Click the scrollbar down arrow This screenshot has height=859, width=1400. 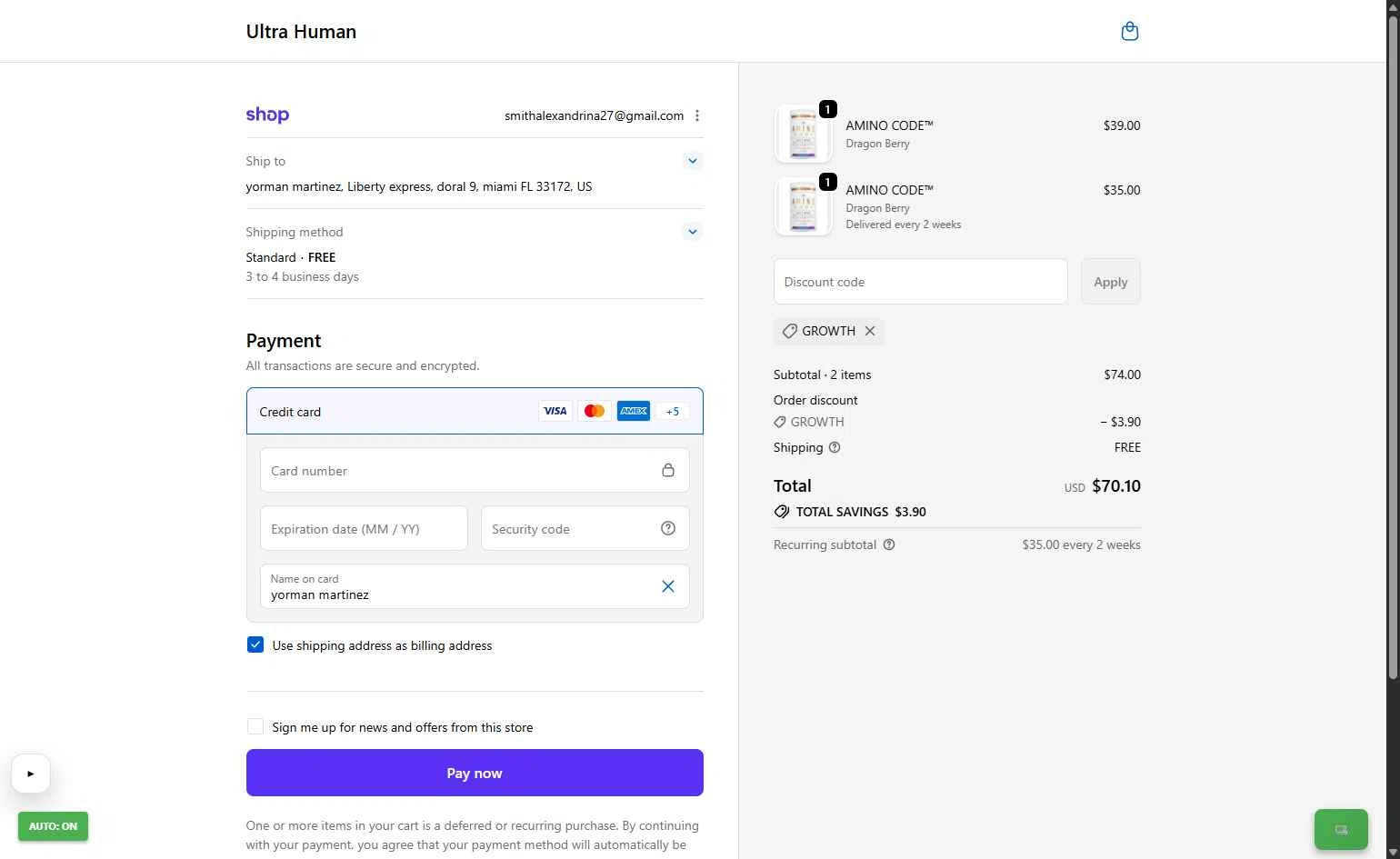tap(1393, 852)
